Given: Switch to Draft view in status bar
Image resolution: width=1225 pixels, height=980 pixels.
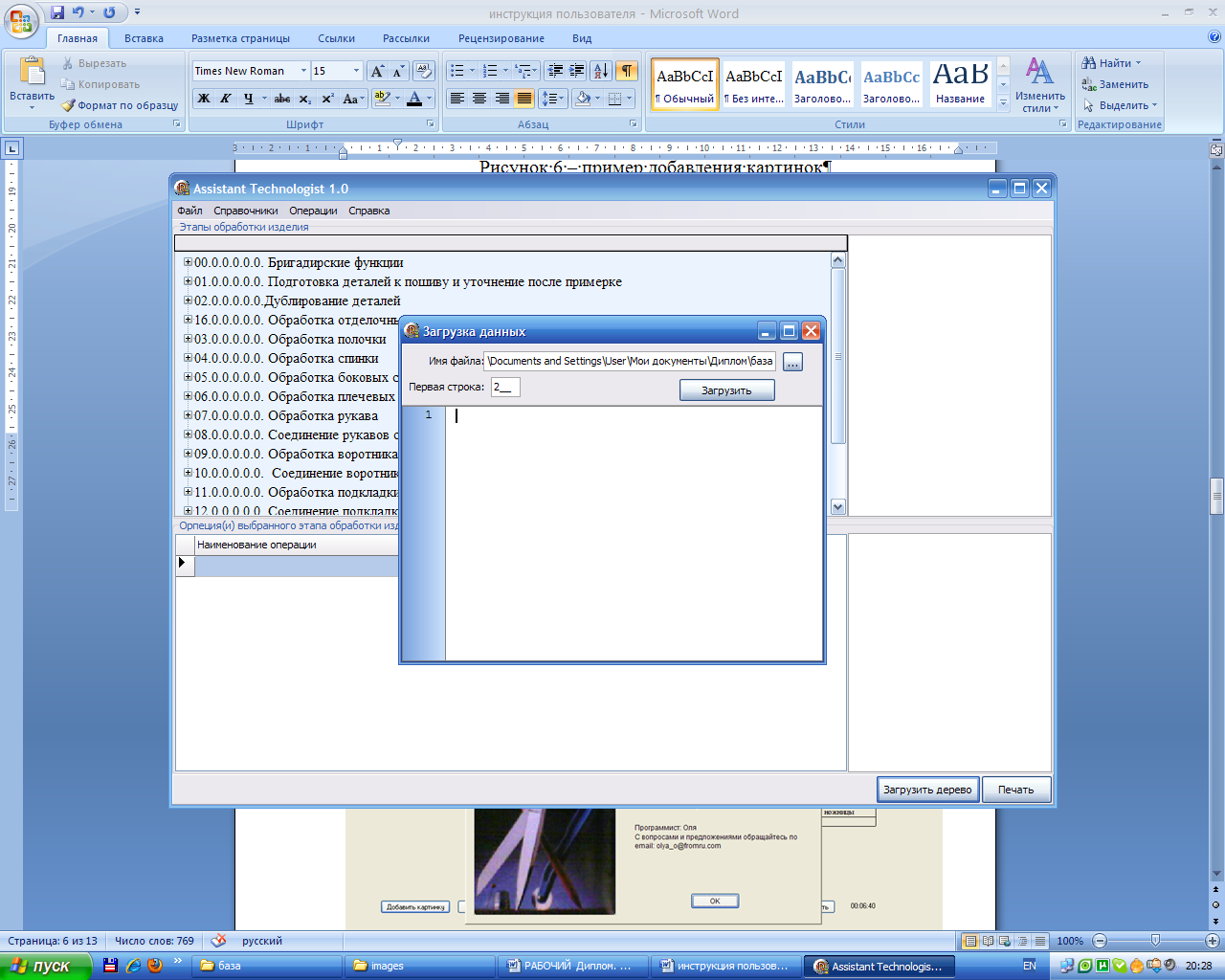Looking at the screenshot, I should [1039, 941].
